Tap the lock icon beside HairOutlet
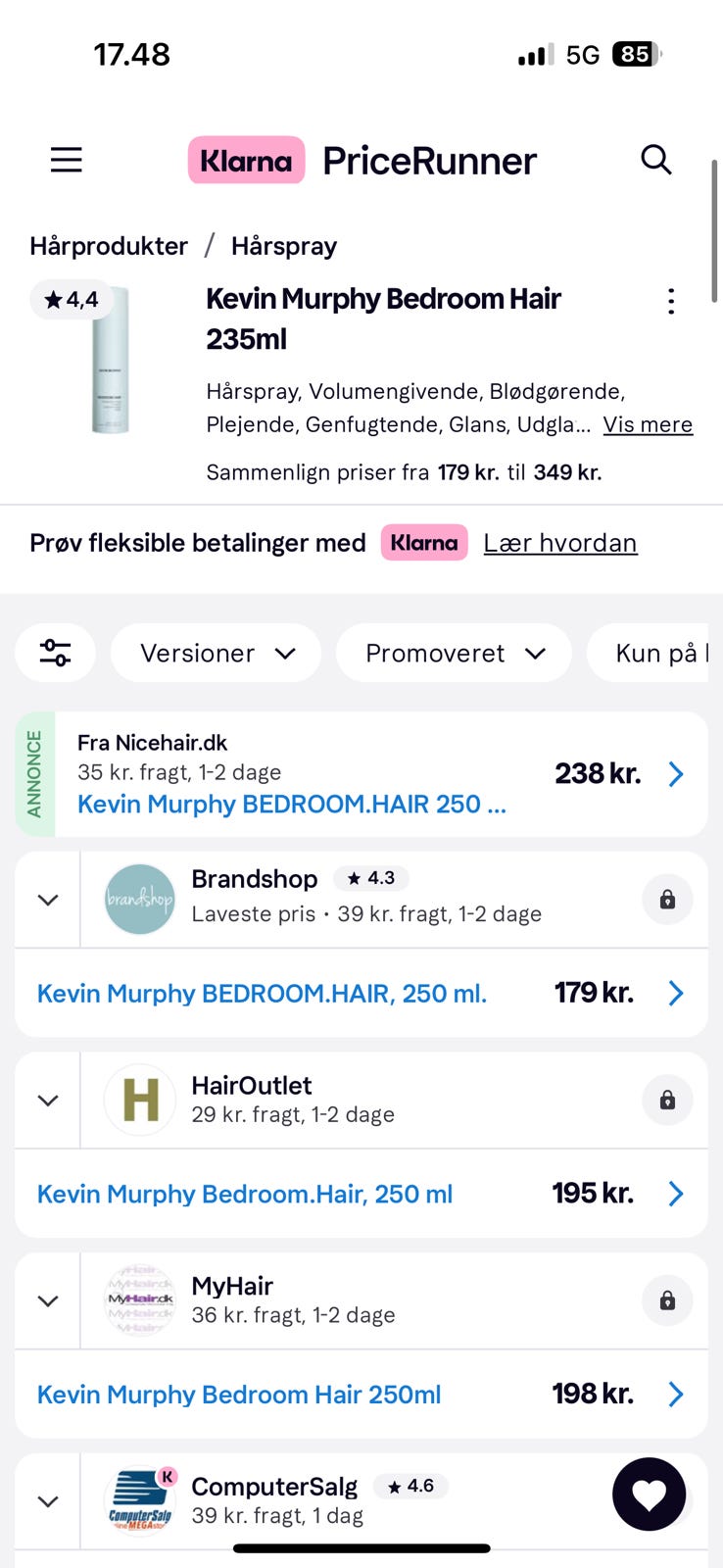Image resolution: width=723 pixels, height=1568 pixels. tap(667, 1101)
